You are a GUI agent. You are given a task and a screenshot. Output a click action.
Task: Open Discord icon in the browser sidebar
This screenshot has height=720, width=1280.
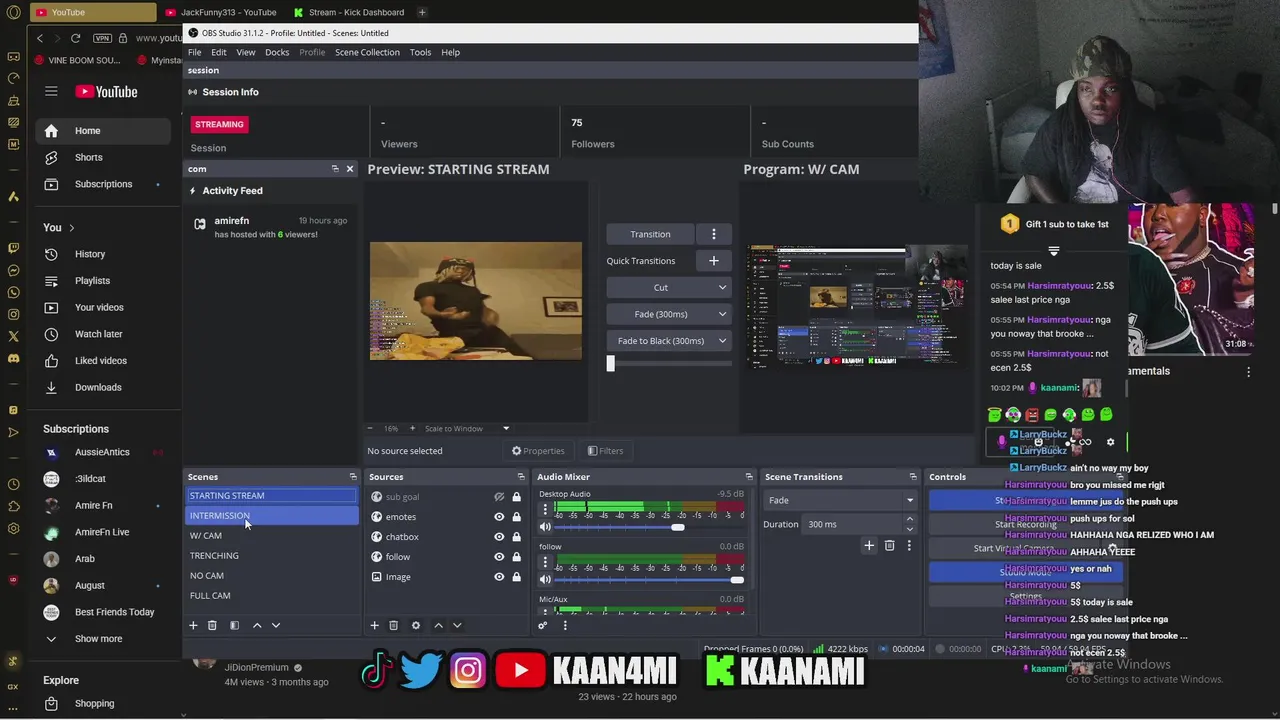(x=13, y=358)
